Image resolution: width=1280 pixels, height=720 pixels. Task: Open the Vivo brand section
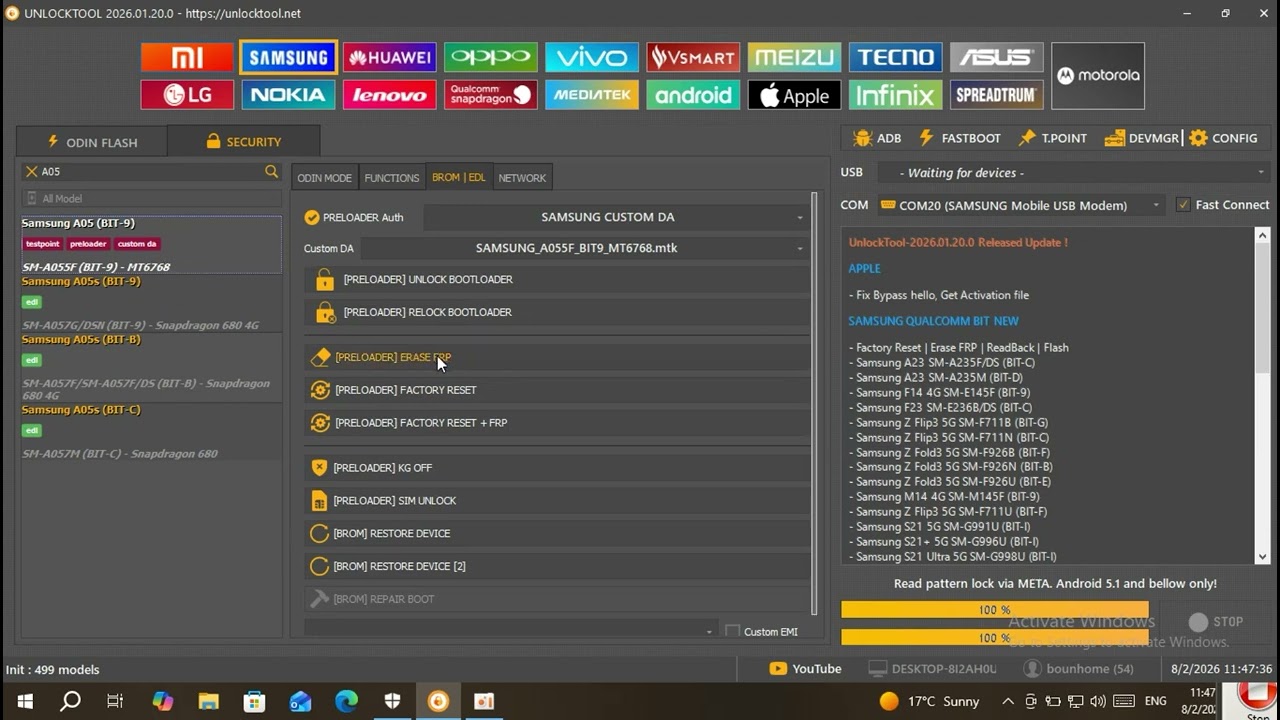[x=592, y=57]
